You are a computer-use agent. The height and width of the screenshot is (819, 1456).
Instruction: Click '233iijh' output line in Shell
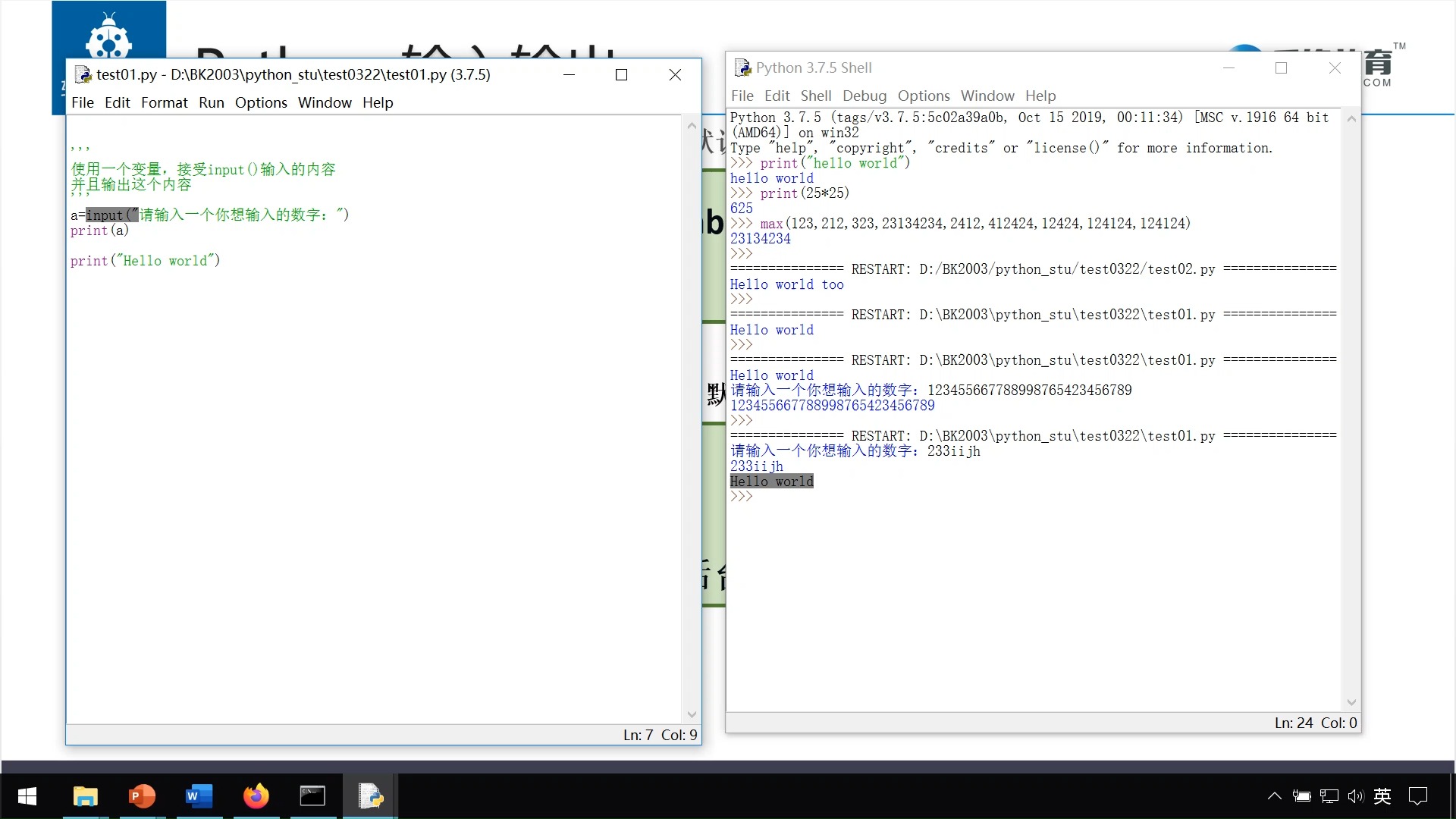(756, 466)
